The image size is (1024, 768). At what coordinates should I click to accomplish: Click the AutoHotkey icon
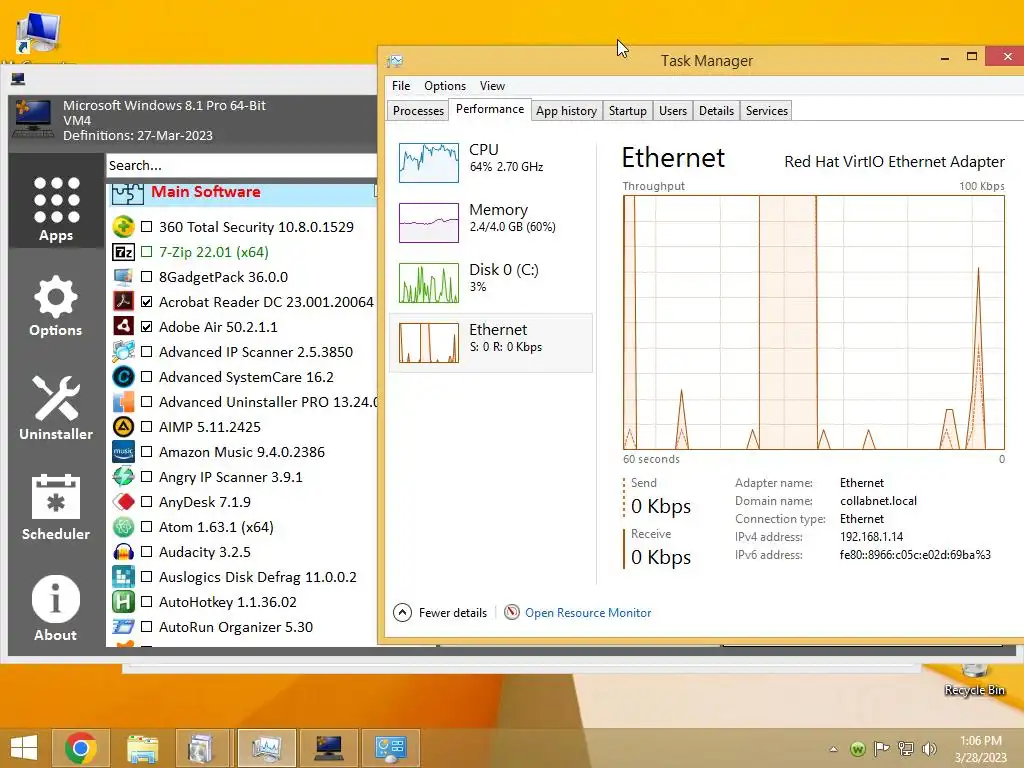tap(123, 601)
